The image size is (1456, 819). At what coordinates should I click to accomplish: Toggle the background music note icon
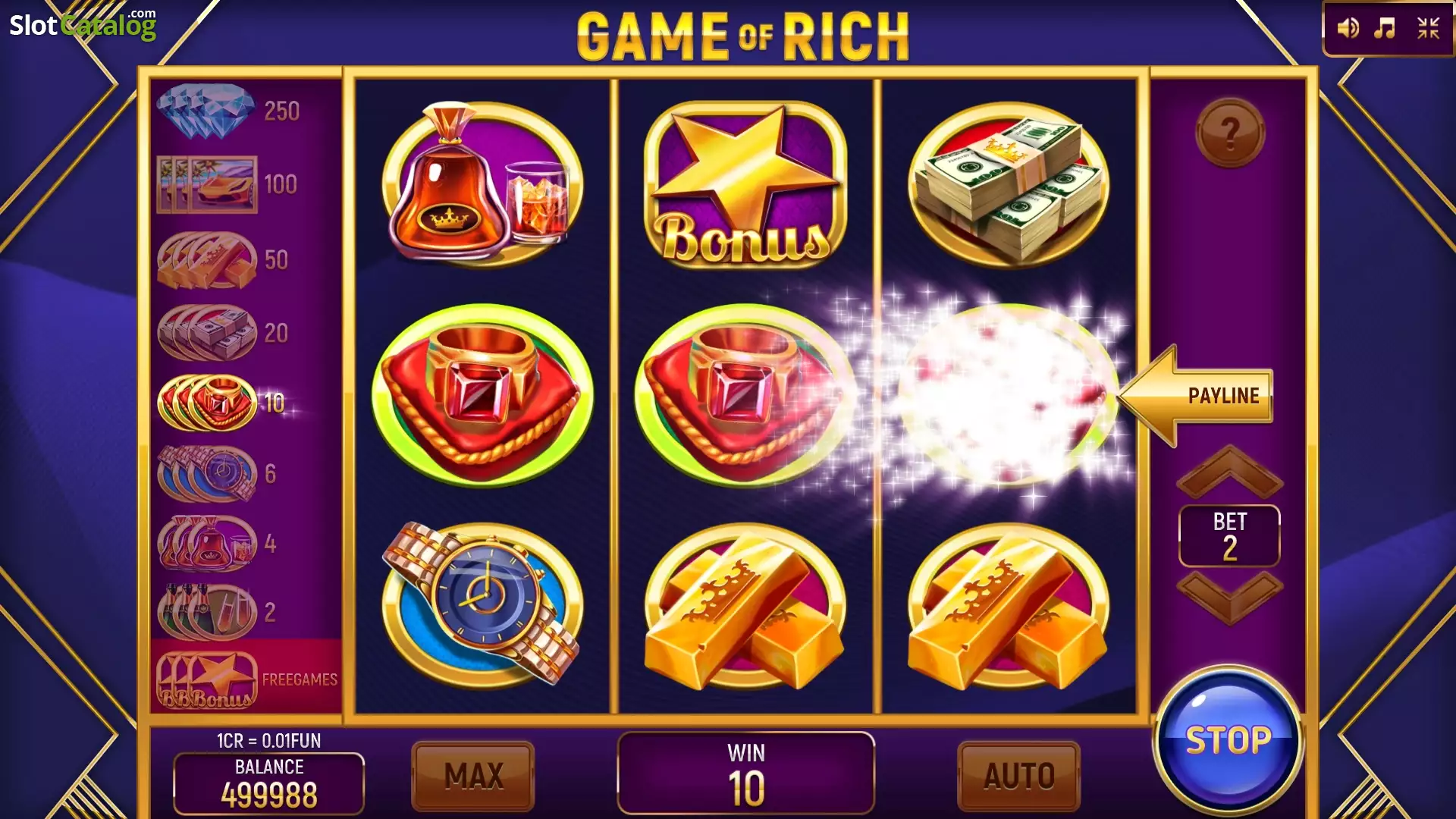tap(1385, 29)
